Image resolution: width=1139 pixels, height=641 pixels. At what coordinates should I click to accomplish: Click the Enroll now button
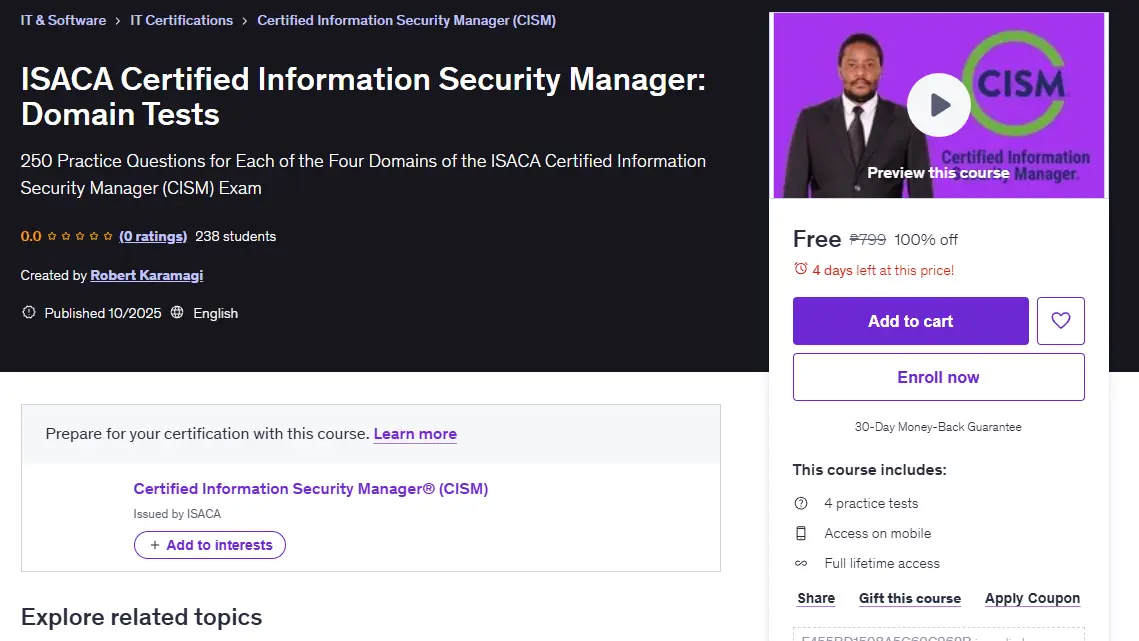tap(939, 377)
